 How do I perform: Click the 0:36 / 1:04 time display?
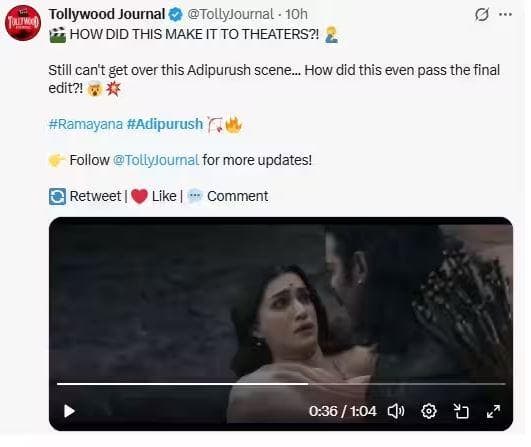pos(342,411)
